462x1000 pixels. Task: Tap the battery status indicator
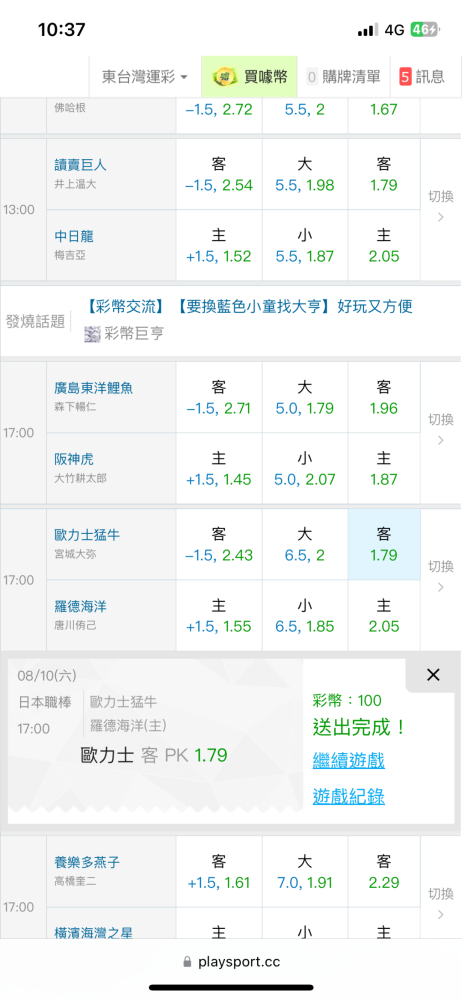[x=424, y=30]
